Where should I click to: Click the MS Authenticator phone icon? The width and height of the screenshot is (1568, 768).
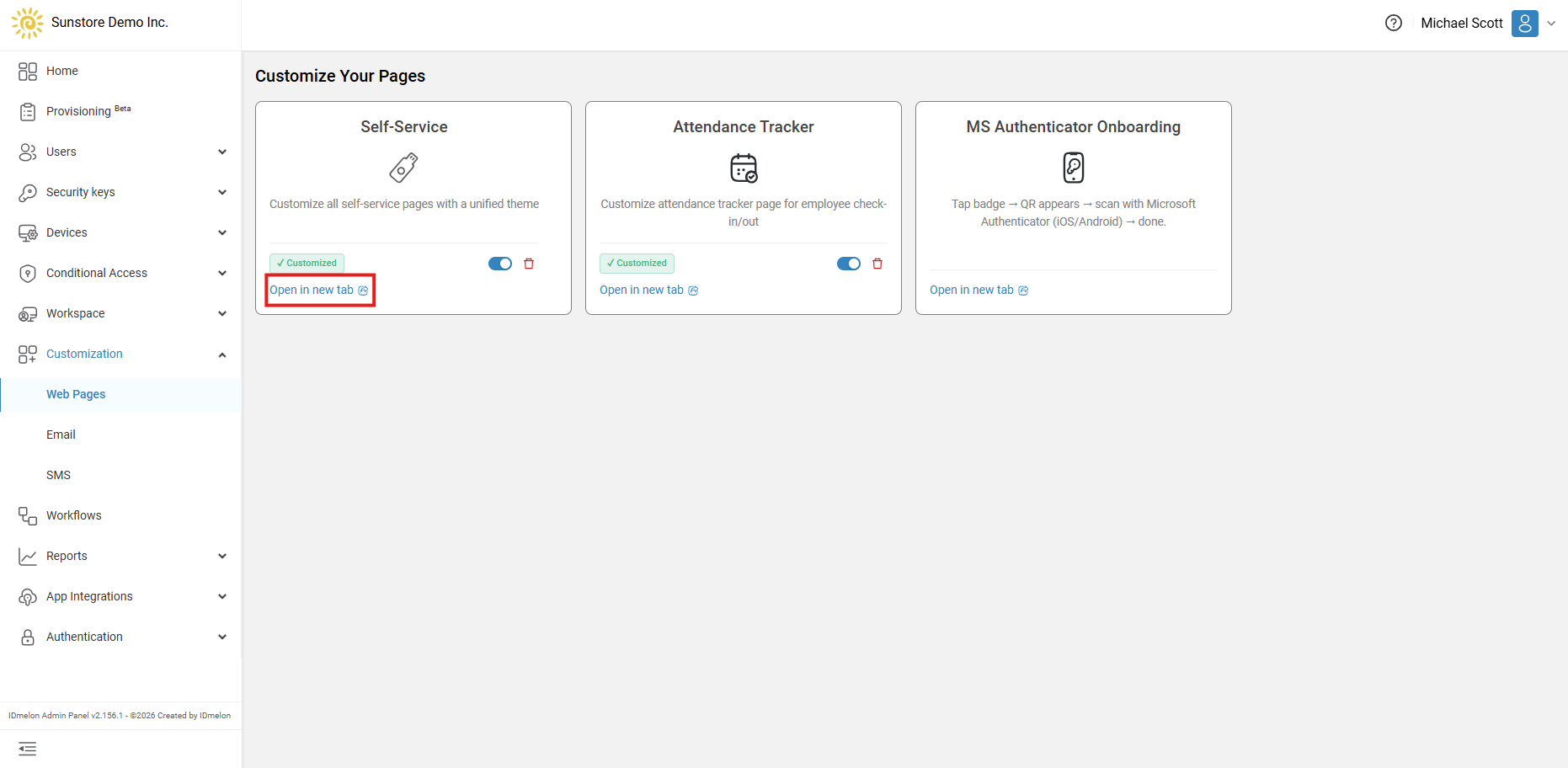pyautogui.click(x=1074, y=168)
